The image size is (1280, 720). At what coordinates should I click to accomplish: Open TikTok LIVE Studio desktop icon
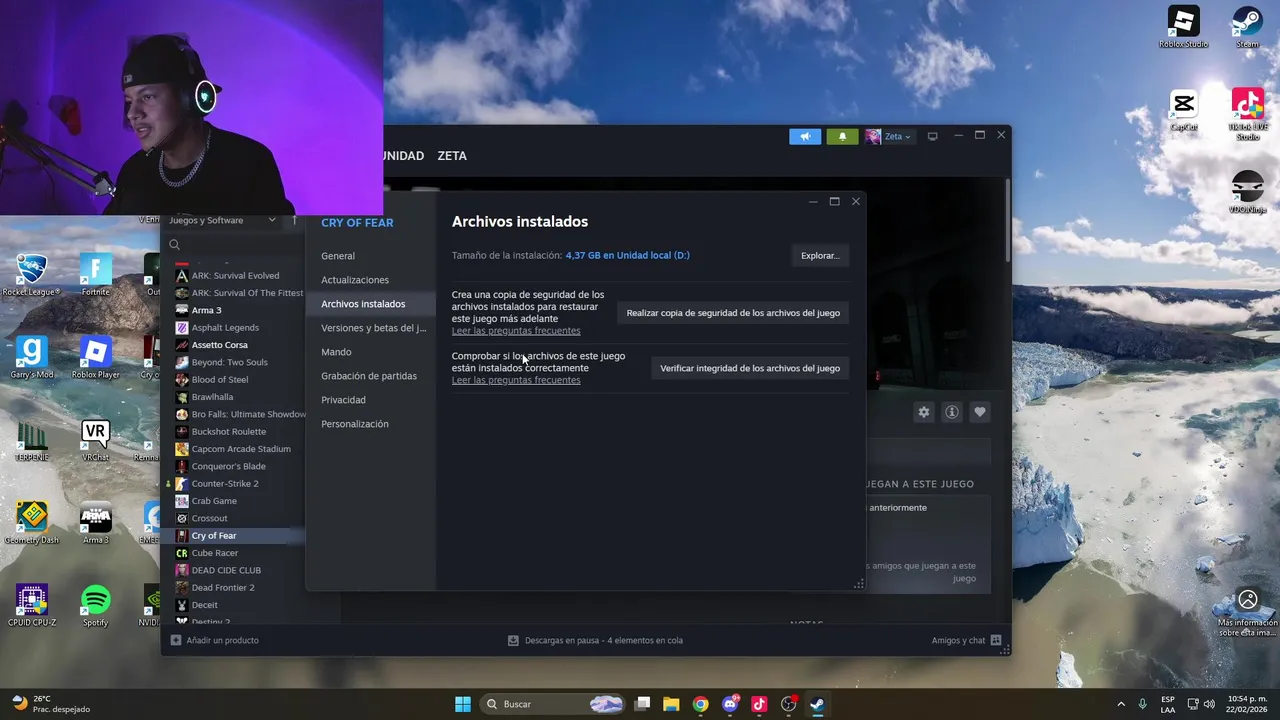pyautogui.click(x=1247, y=113)
